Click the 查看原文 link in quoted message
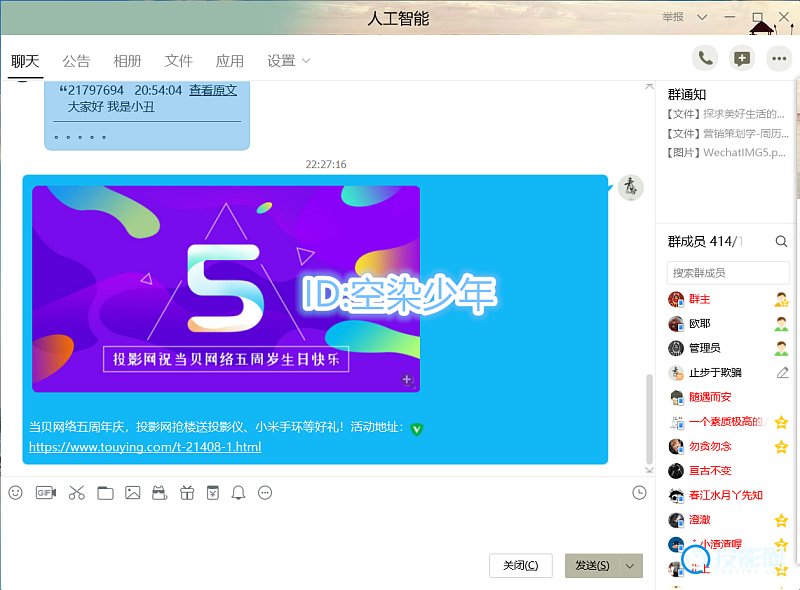Image resolution: width=800 pixels, height=590 pixels. 213,90
